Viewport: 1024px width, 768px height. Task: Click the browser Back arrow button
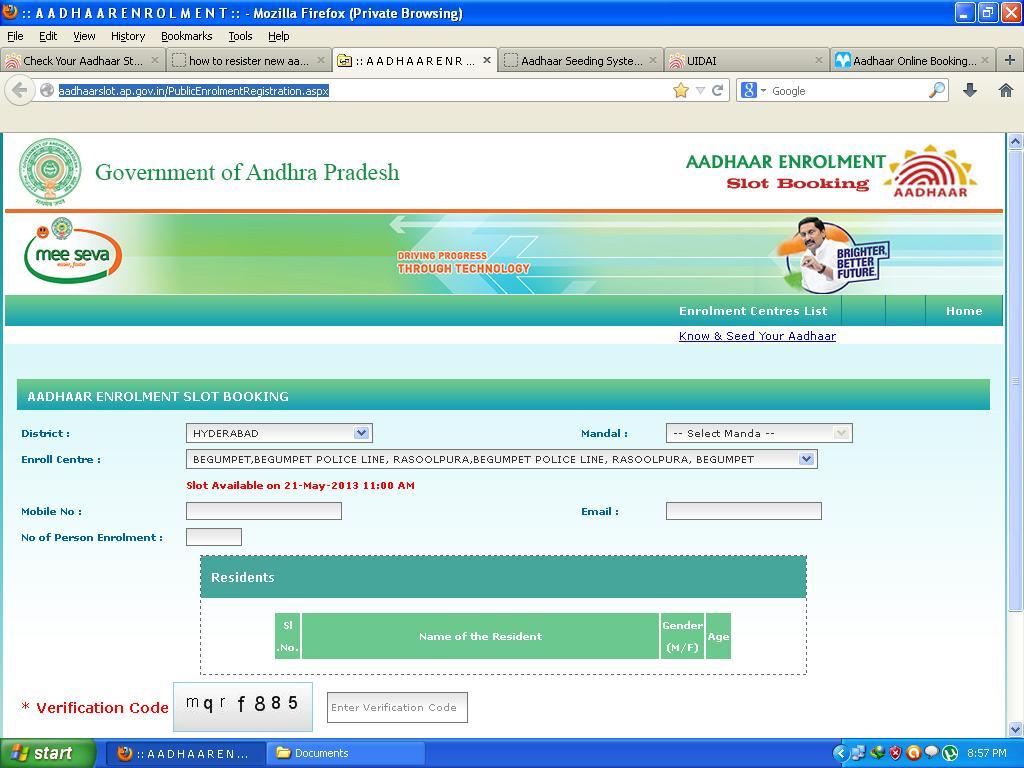click(20, 90)
